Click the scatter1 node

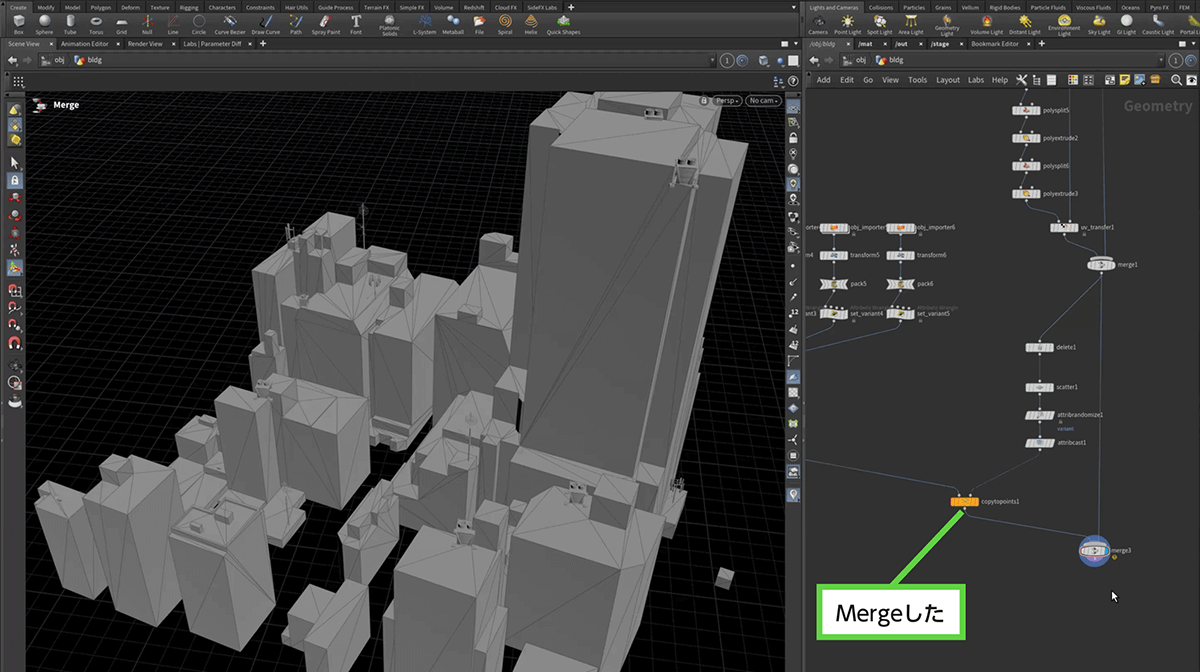(x=1040, y=387)
